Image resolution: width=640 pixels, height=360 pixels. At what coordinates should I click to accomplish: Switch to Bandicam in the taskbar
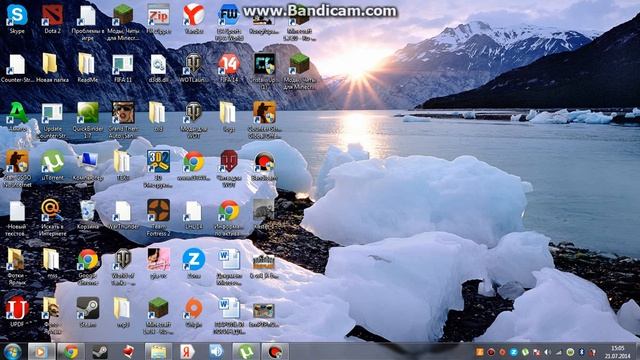coord(275,351)
